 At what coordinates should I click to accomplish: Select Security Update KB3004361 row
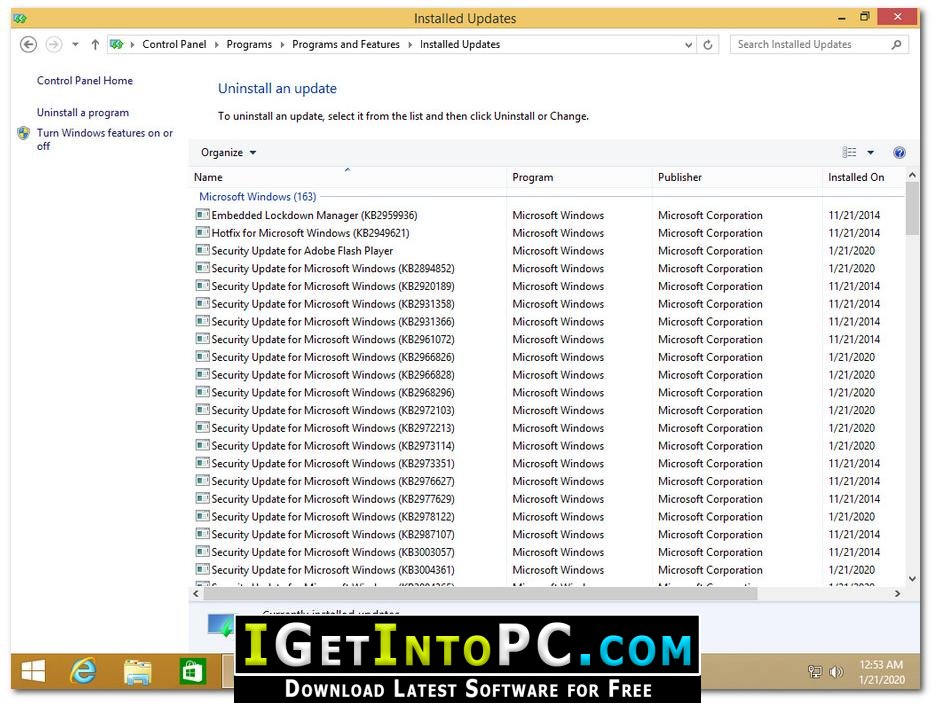tap(546, 570)
